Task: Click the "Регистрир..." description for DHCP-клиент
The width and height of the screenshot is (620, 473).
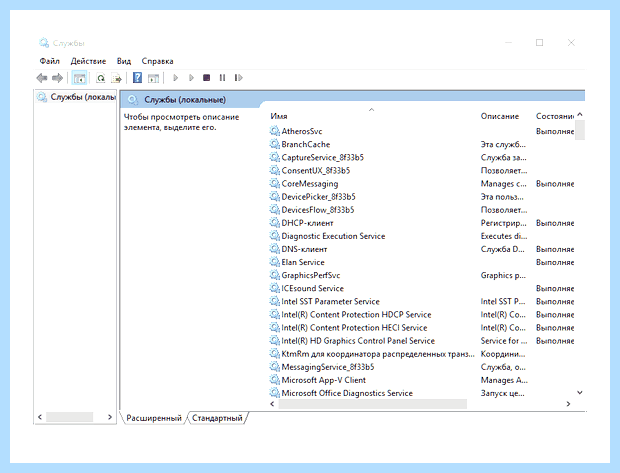Action: [503, 223]
